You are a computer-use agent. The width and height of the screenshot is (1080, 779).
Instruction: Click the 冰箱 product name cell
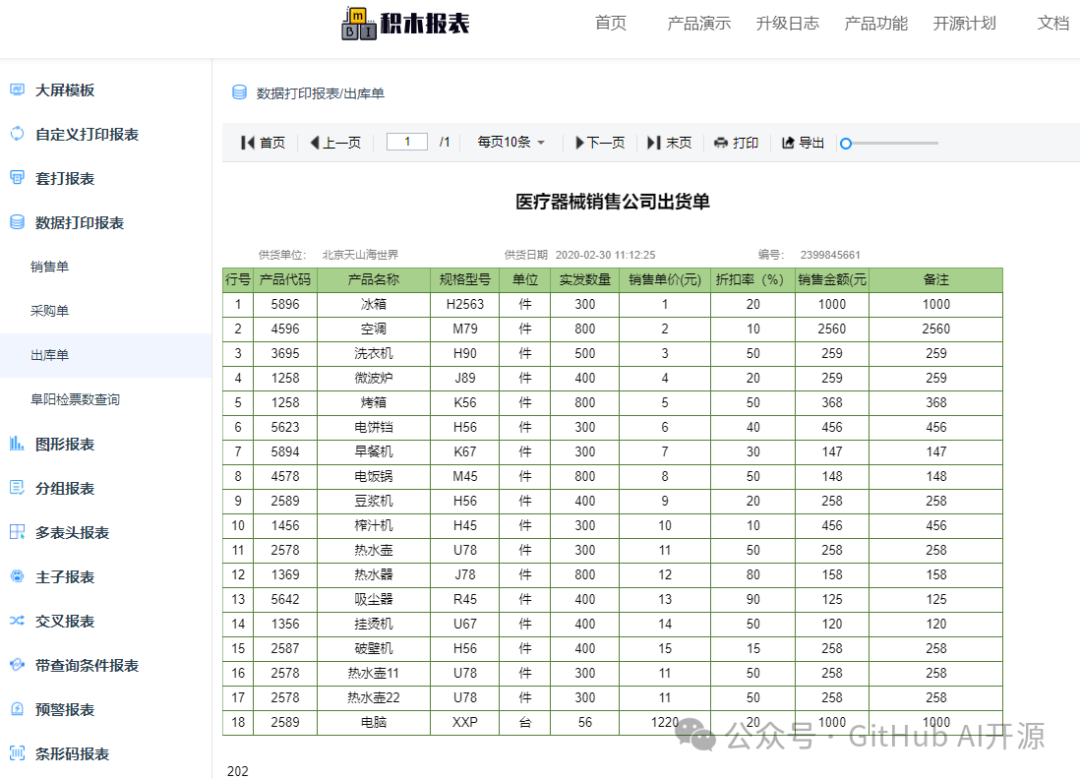pos(373,304)
